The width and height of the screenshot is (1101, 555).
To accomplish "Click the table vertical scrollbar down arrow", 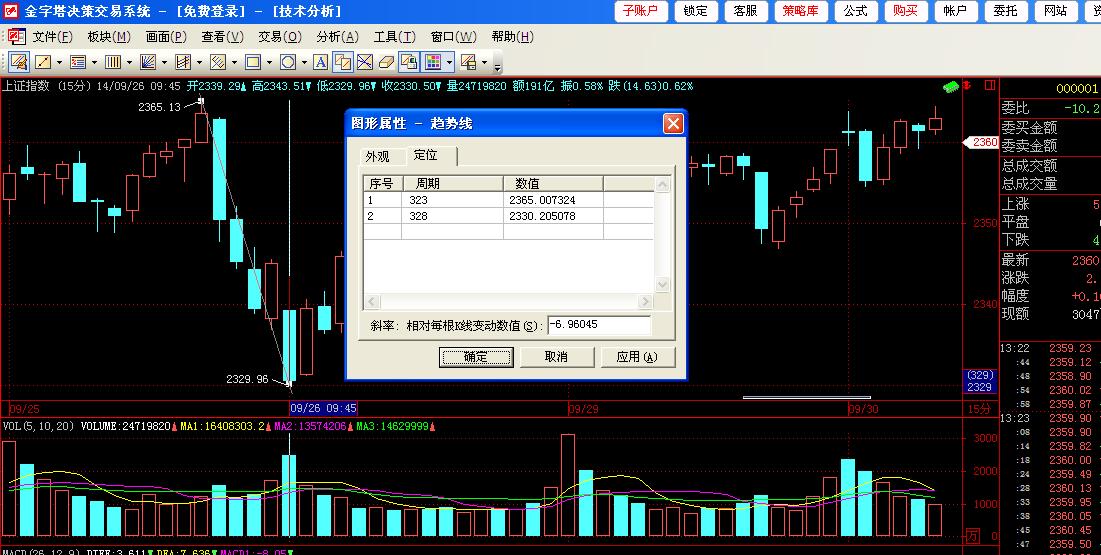I will click(x=662, y=285).
